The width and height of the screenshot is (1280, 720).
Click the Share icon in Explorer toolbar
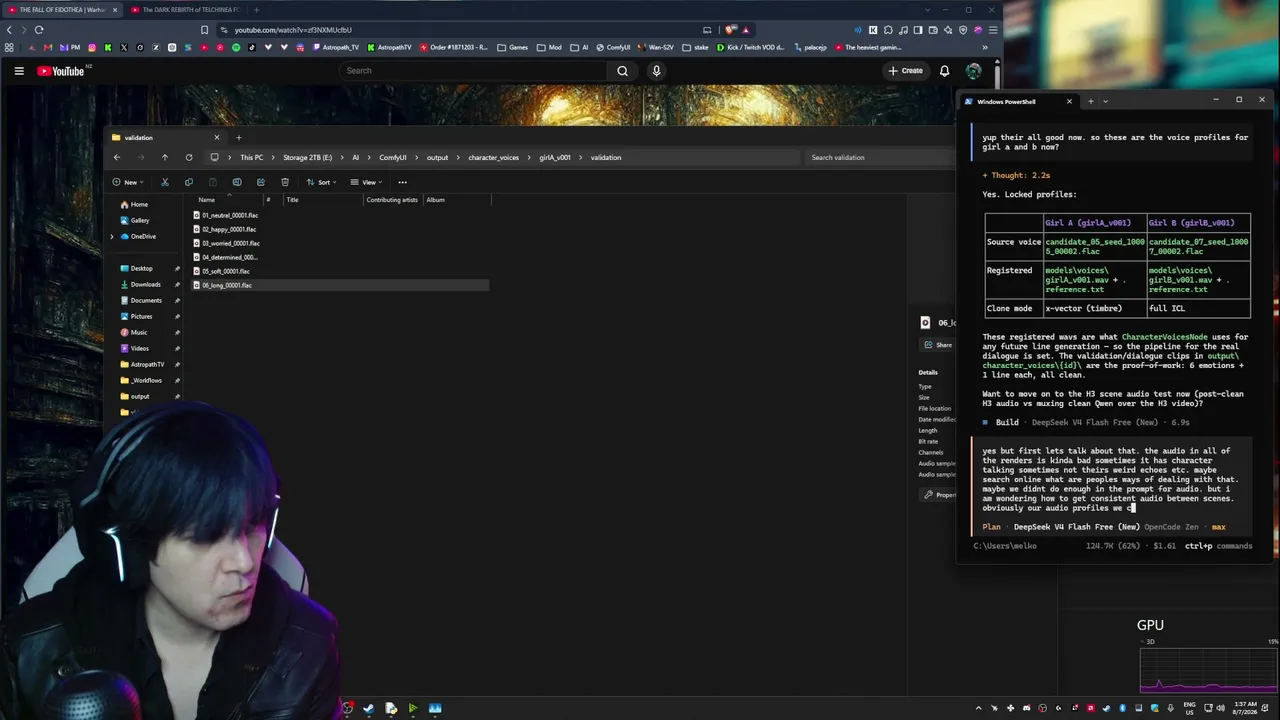tap(261, 182)
